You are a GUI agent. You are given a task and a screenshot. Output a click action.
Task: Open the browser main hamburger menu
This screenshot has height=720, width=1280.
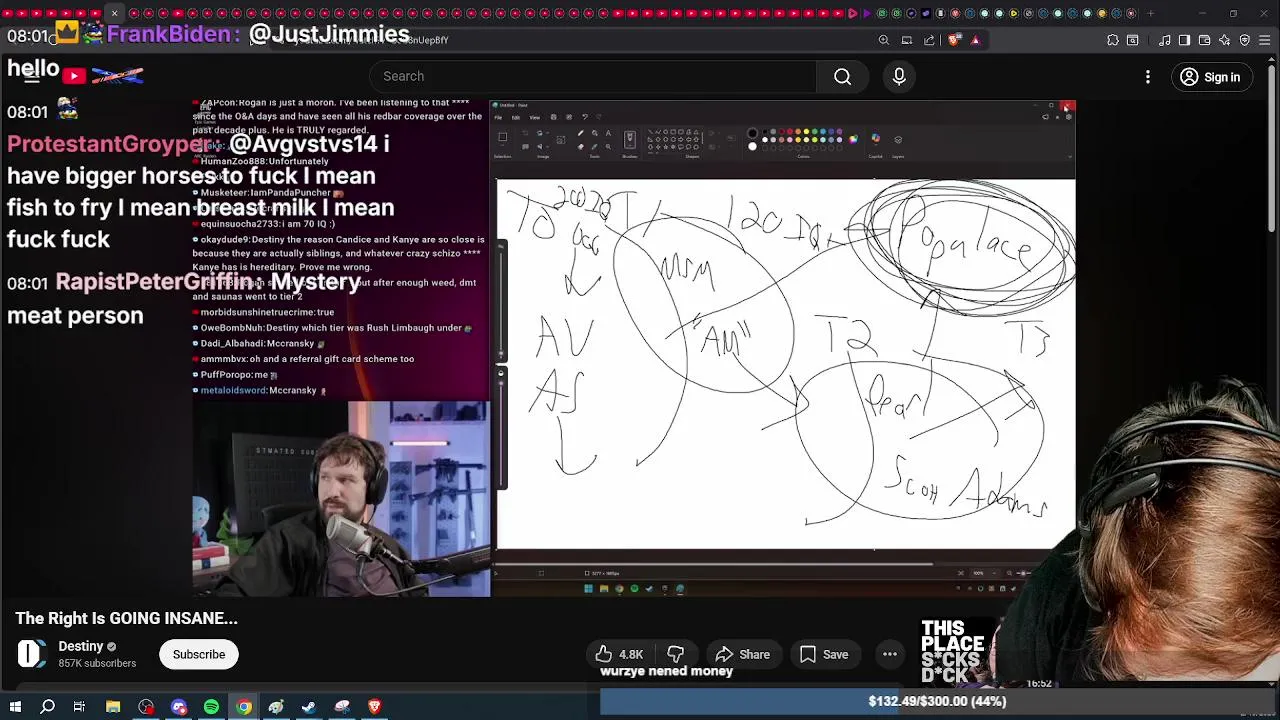coord(1265,40)
